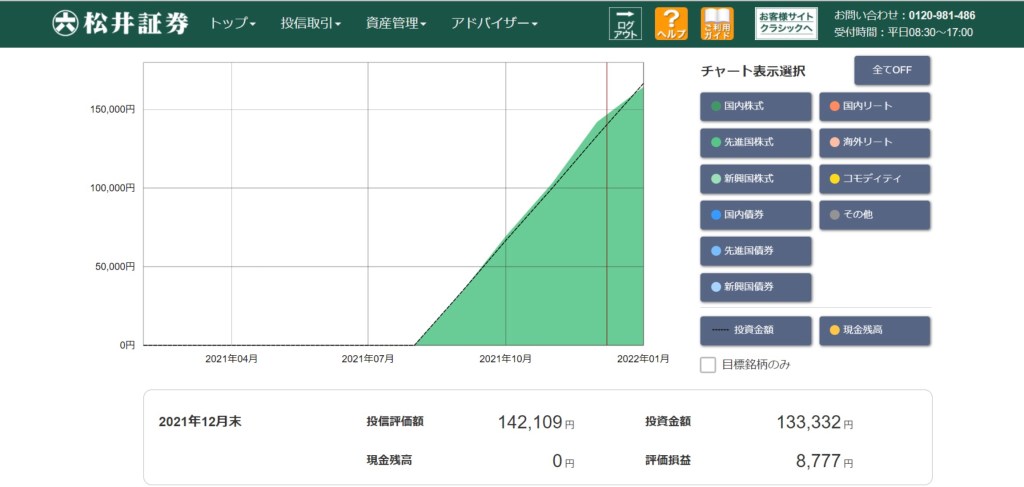Click the Matsui Securities logo

pyautogui.click(x=120, y=23)
